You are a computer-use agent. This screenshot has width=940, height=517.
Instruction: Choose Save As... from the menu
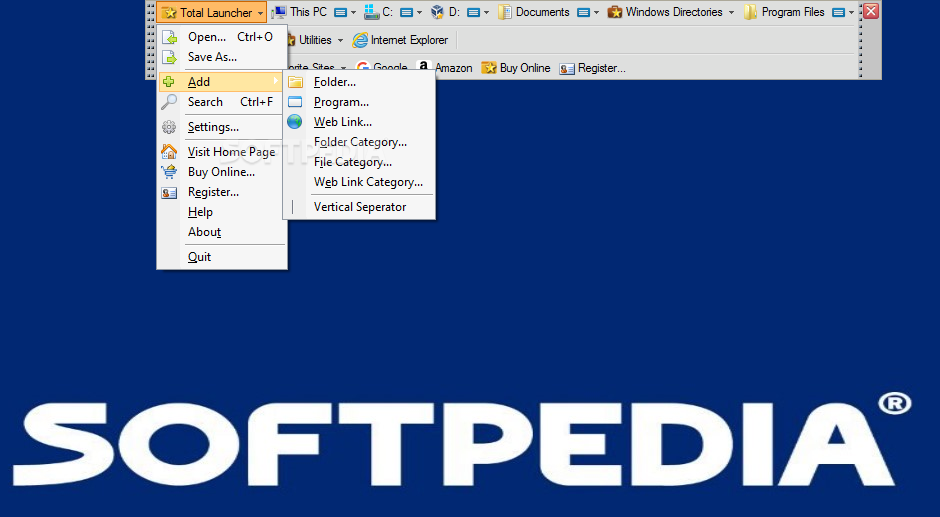coord(222,57)
